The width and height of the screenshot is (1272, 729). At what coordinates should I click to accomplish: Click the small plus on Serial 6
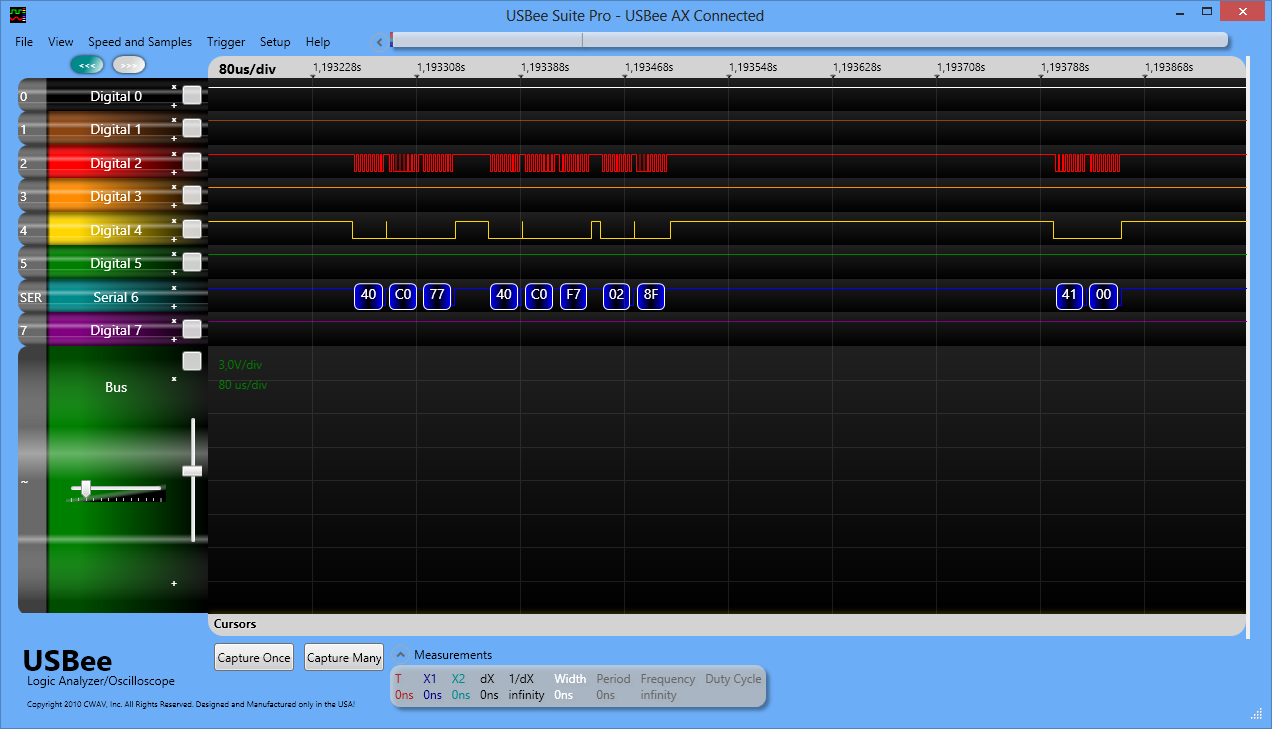174,306
